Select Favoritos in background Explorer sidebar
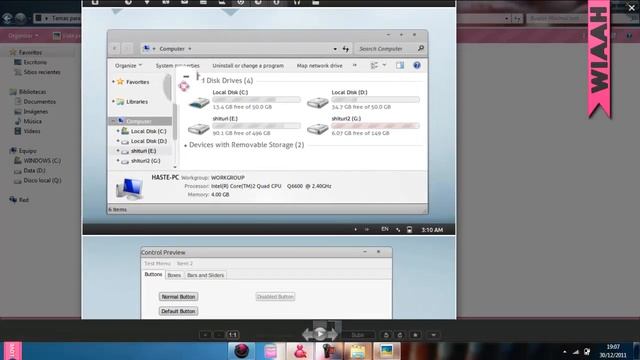Viewport: 640px width, 360px height. point(30,52)
